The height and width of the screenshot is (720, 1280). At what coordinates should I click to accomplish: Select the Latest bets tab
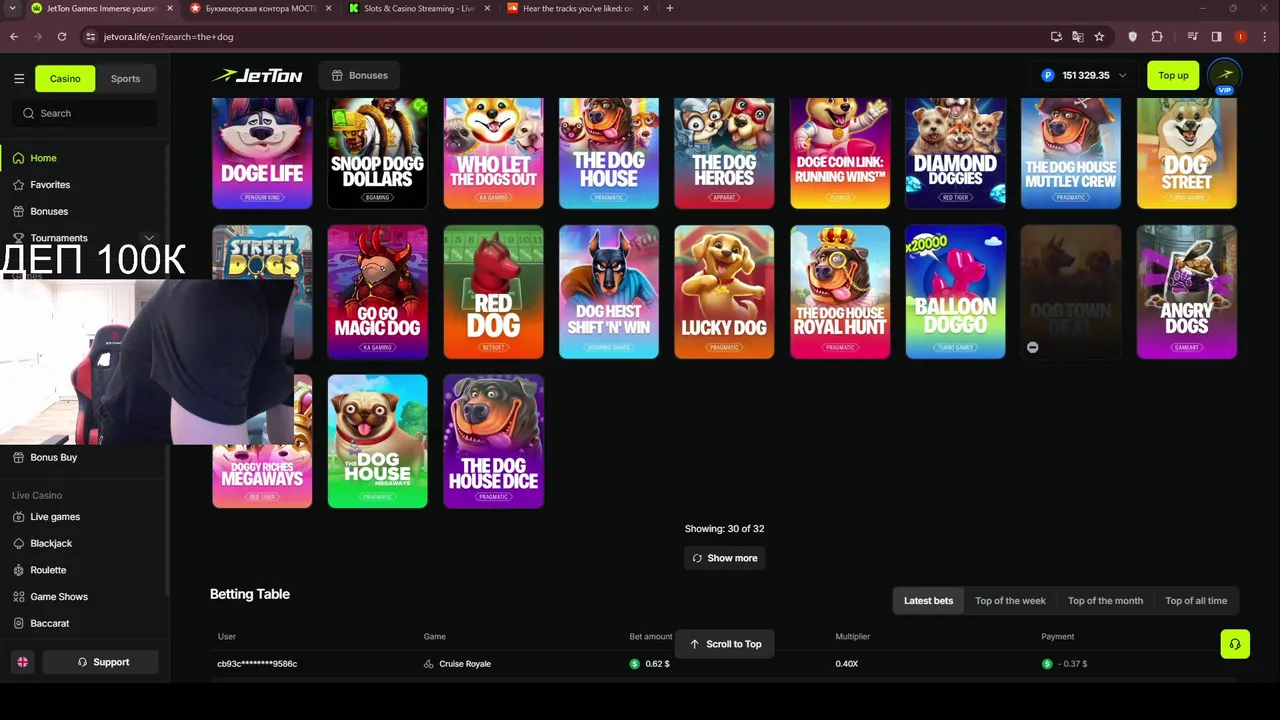(928, 601)
